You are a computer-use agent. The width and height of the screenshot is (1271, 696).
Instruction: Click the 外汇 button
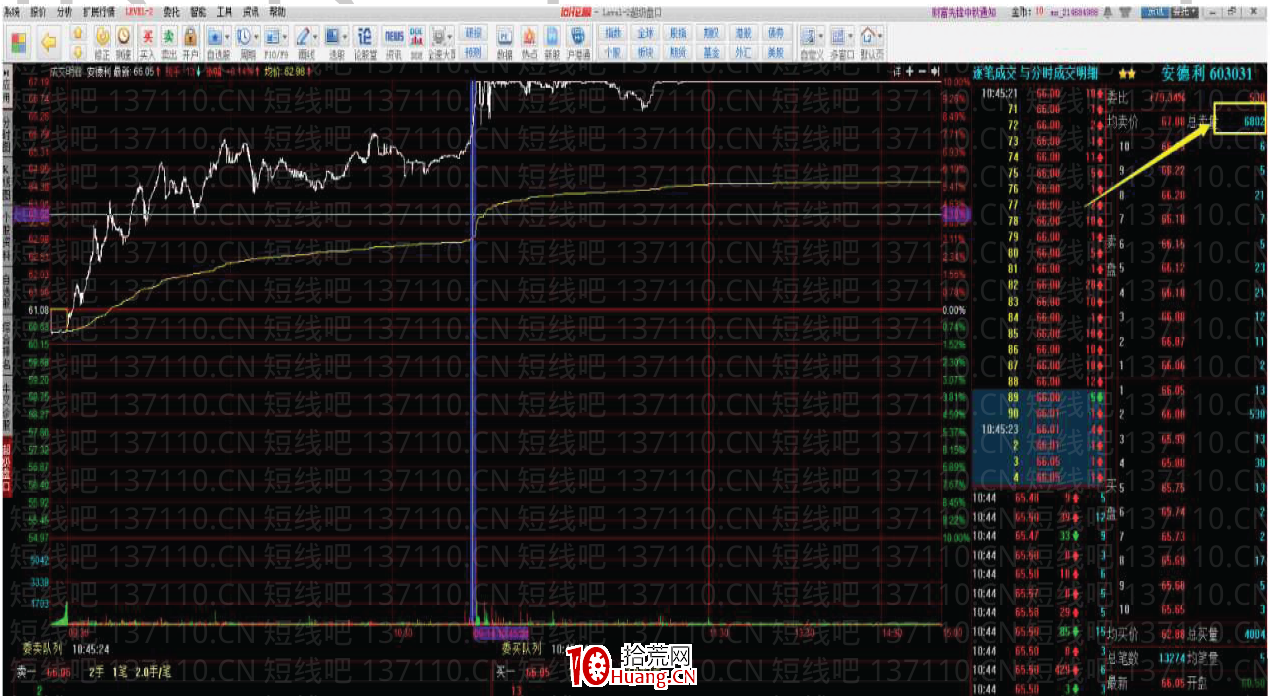(742, 51)
